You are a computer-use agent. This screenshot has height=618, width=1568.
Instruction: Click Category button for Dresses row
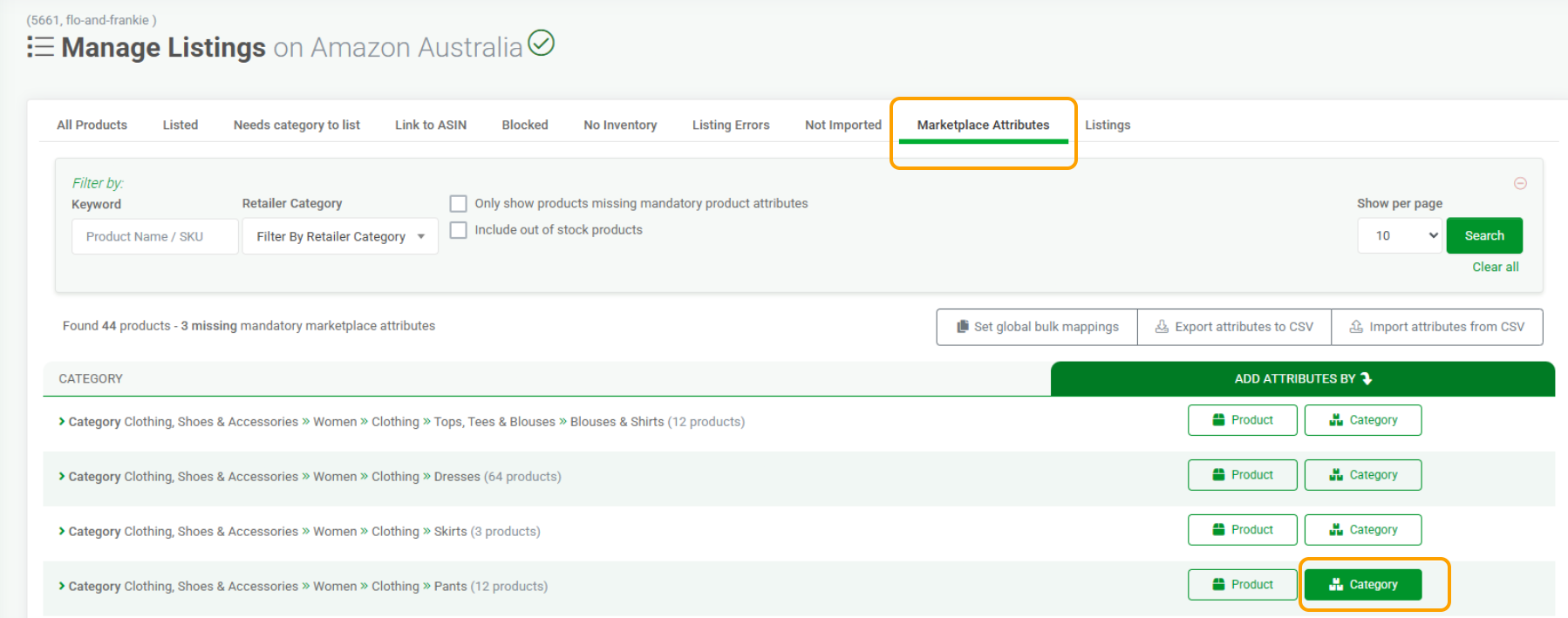[x=1362, y=475]
